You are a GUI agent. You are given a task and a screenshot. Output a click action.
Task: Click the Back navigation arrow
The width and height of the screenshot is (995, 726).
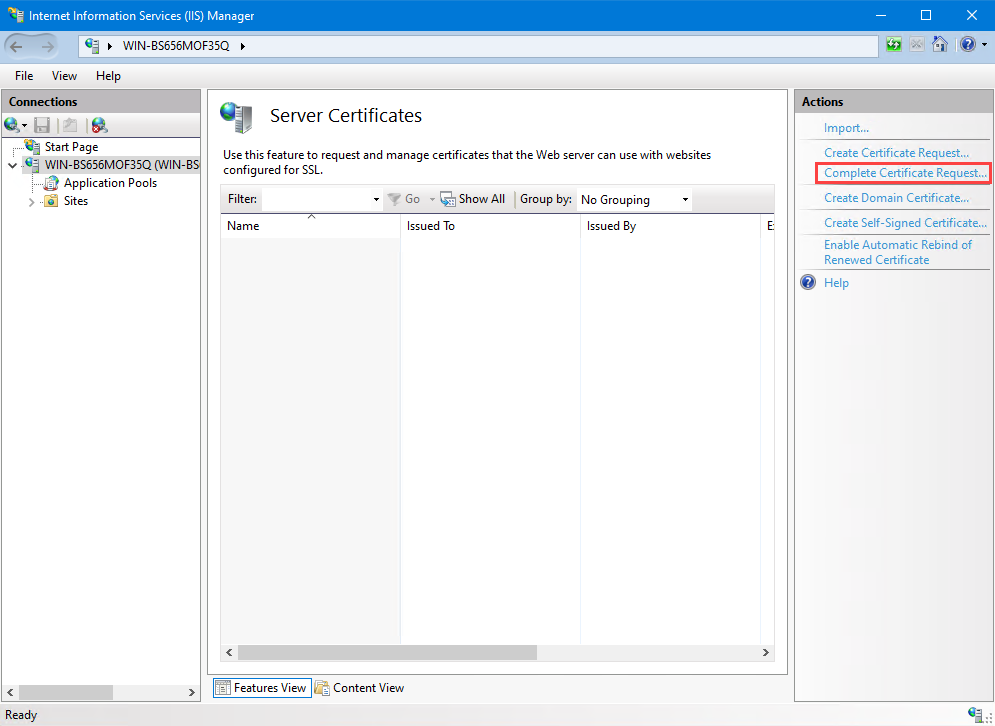[16, 46]
